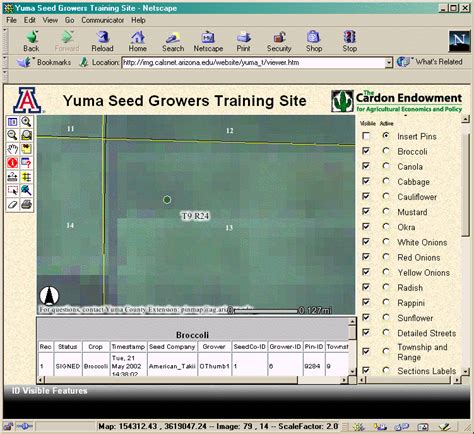Select the red Identify info tool

pos(13,163)
